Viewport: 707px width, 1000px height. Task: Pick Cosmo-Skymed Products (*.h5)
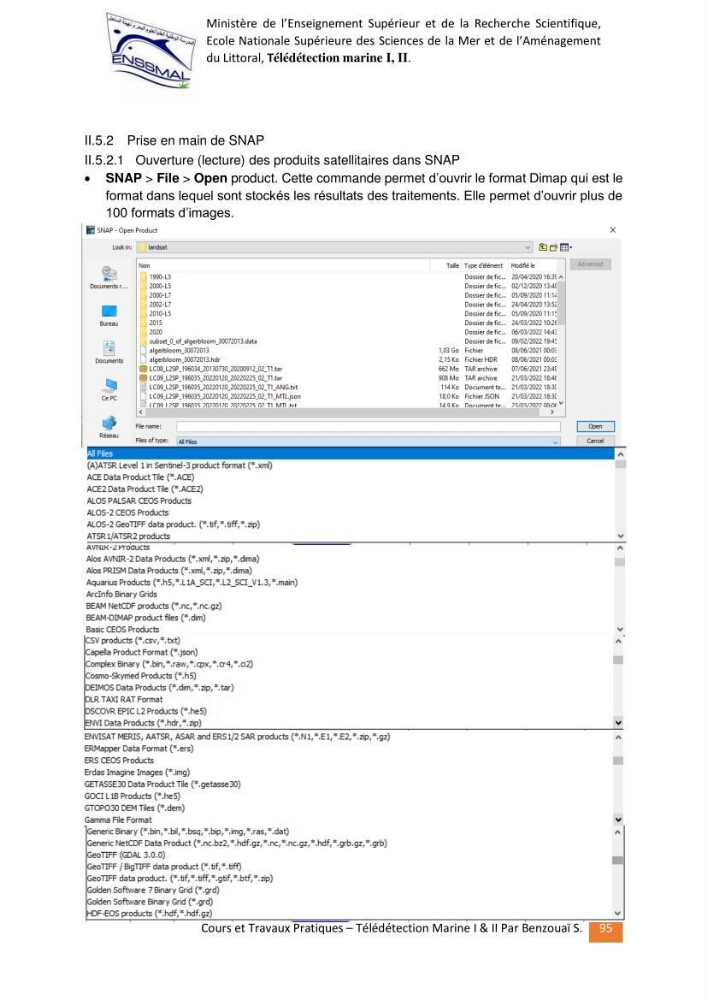pyautogui.click(x=140, y=676)
